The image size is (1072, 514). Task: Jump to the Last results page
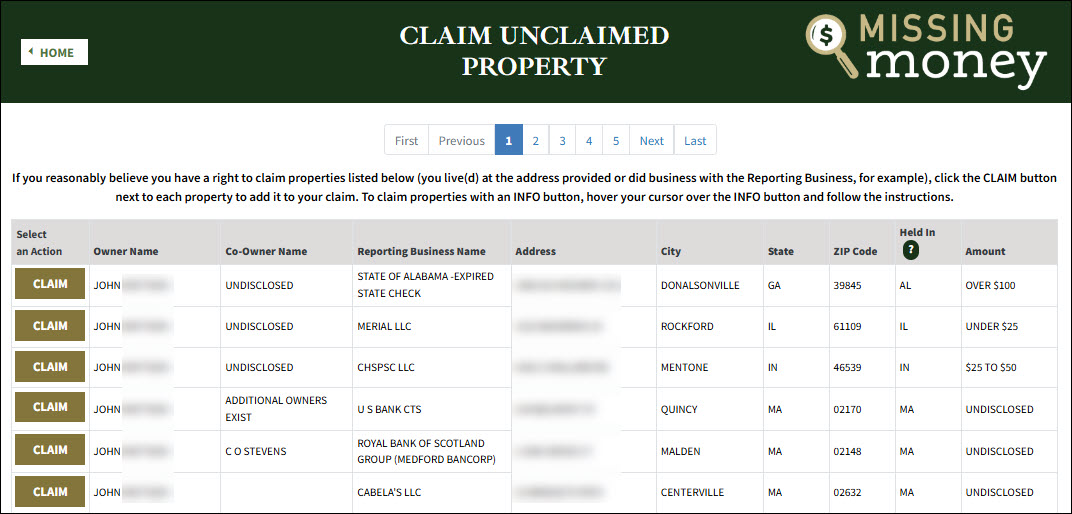tap(695, 141)
